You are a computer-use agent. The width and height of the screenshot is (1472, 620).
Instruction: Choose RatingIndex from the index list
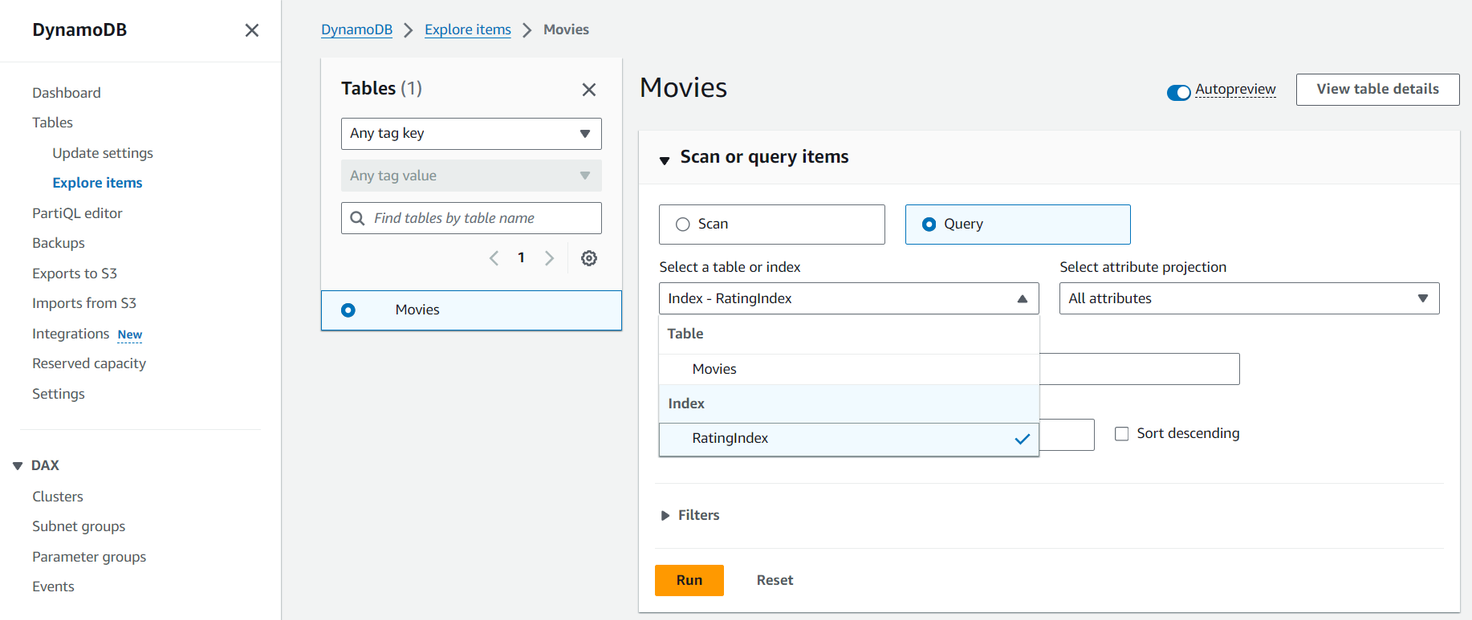coord(730,439)
